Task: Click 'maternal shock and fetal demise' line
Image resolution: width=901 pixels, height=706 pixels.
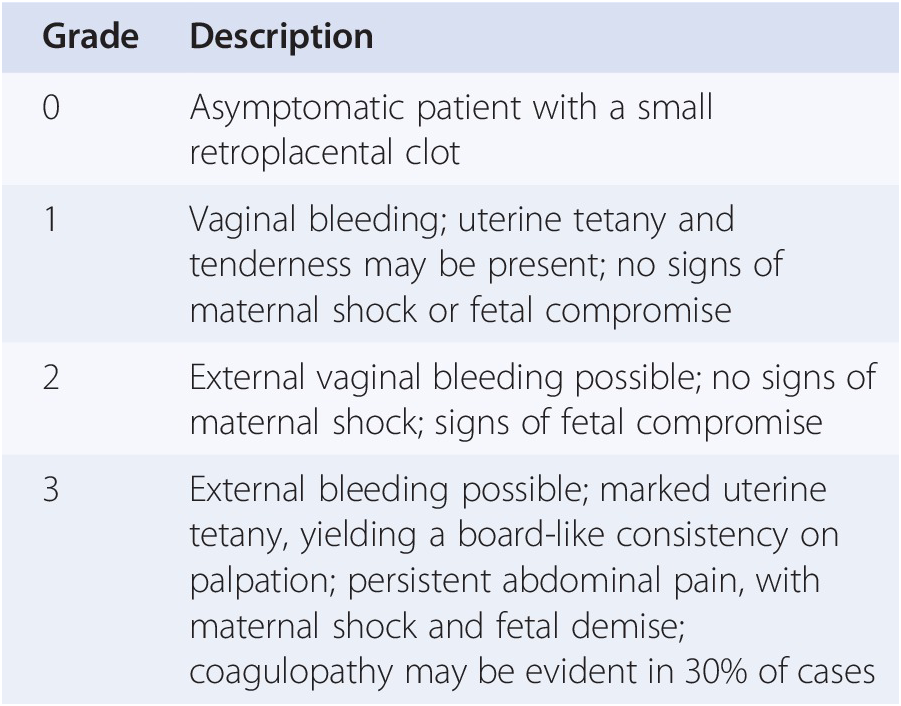Action: [x=437, y=626]
